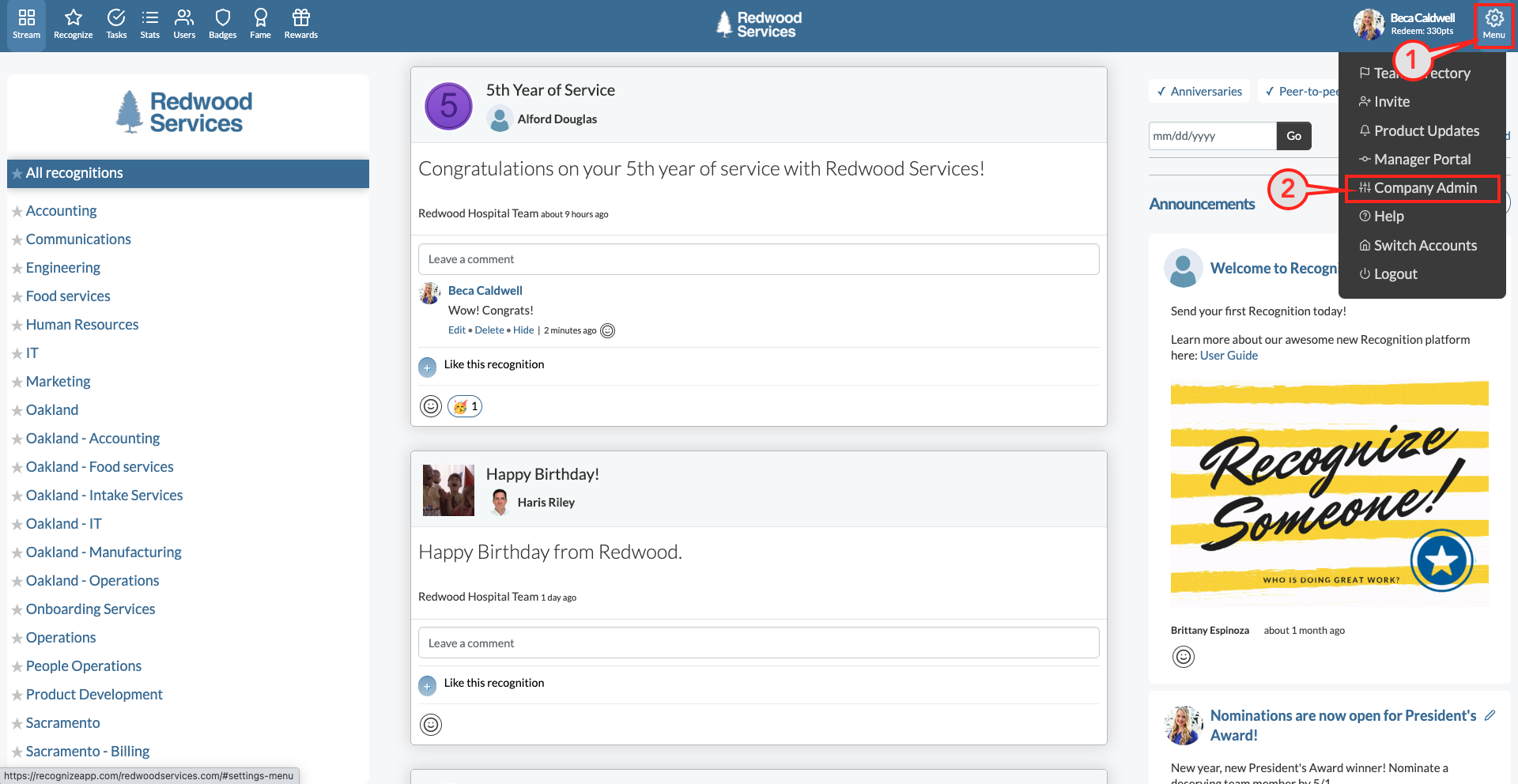Select Company Admin from the menu

1425,188
